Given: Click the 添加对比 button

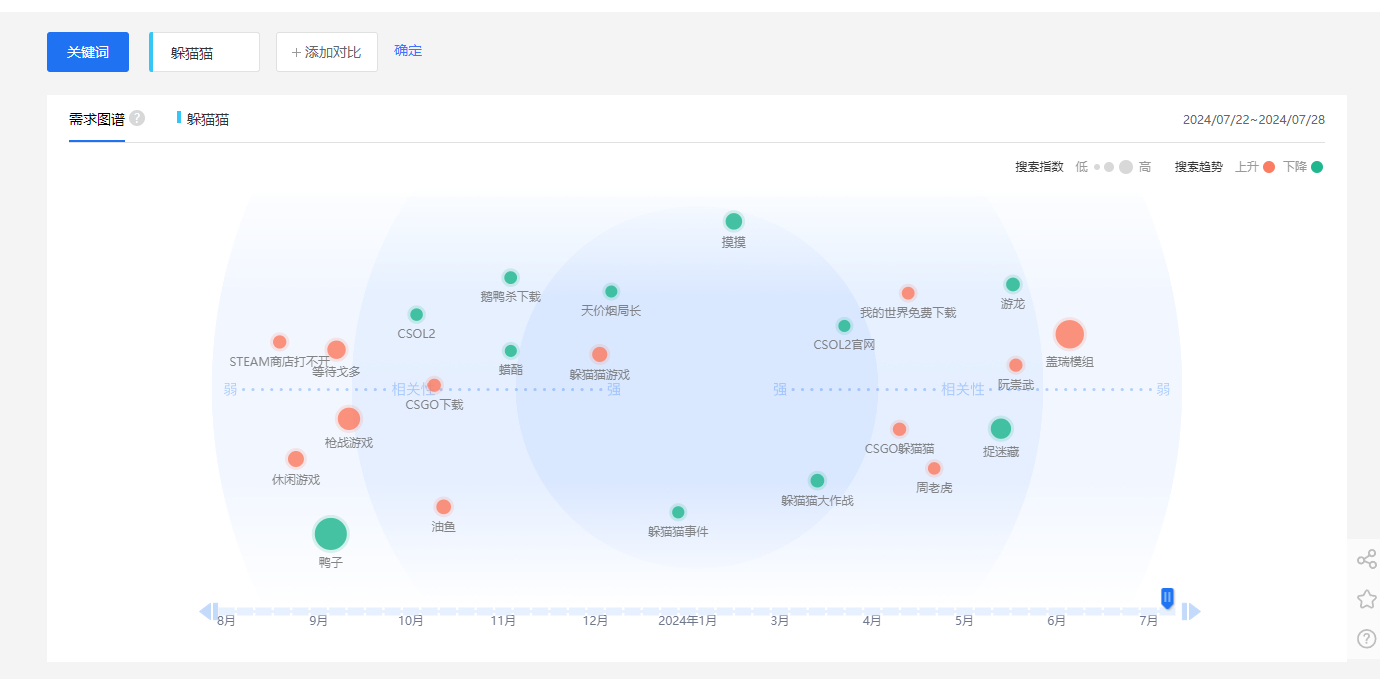Looking at the screenshot, I should 327,52.
